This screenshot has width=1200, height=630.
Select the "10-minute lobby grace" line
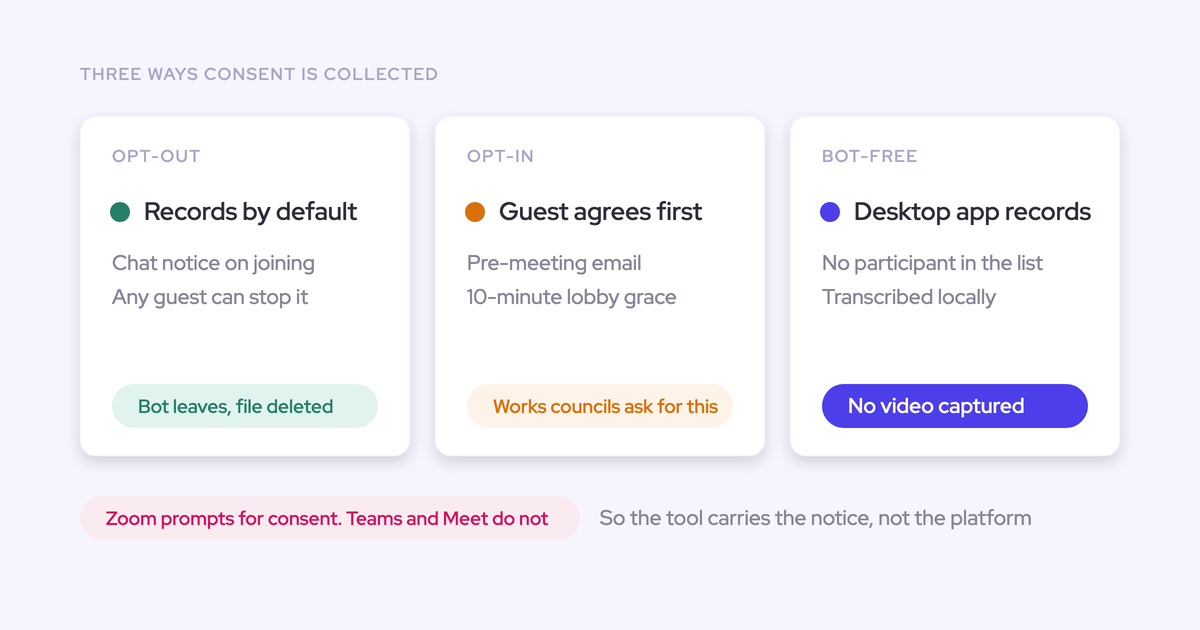(572, 297)
